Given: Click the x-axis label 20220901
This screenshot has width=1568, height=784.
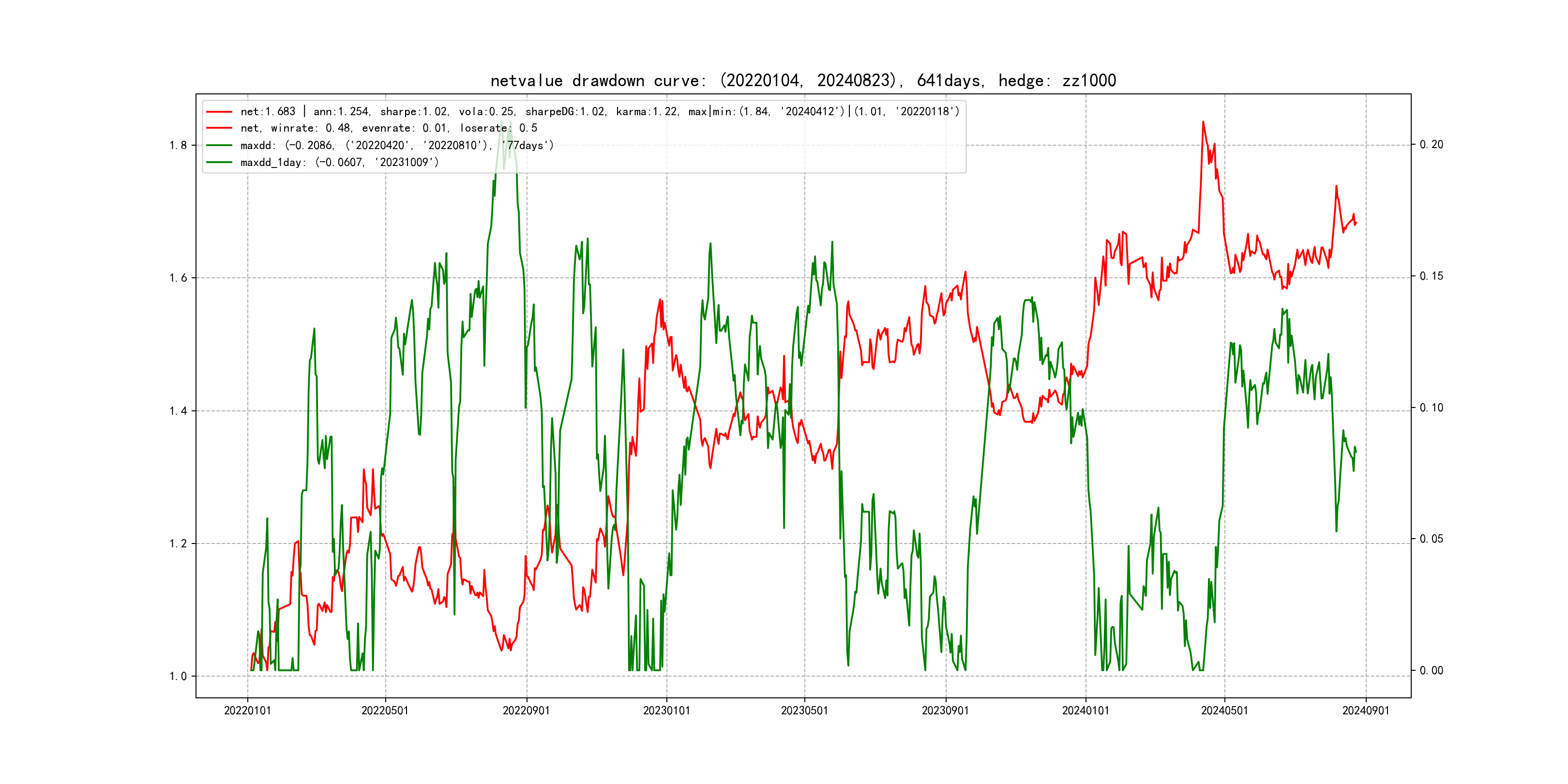Looking at the screenshot, I should 526,711.
